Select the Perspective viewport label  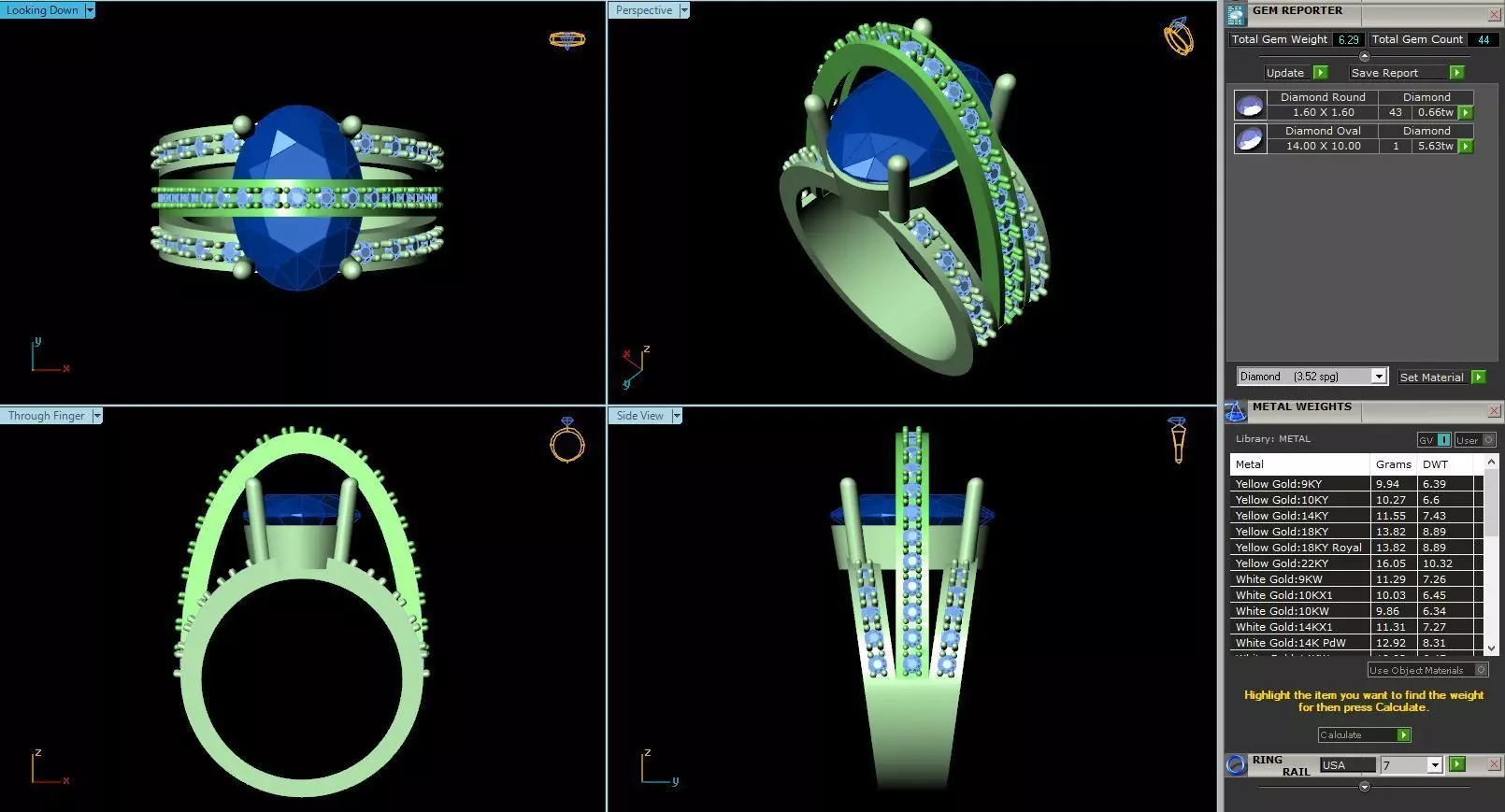pos(644,10)
